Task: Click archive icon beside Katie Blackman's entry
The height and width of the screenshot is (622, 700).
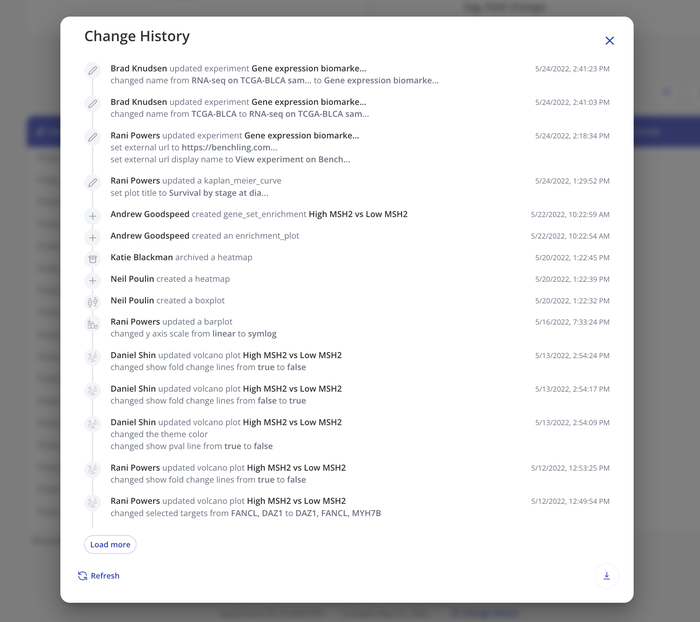Action: pyautogui.click(x=92, y=258)
